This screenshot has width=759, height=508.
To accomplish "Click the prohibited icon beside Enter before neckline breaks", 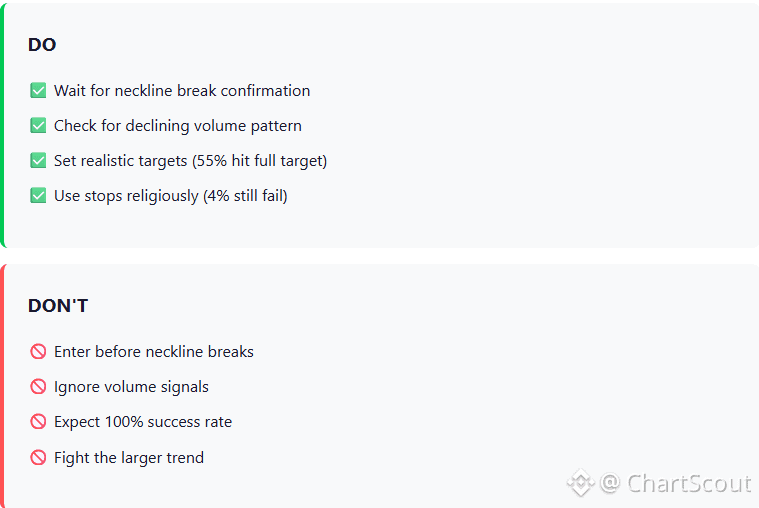I will point(38,352).
